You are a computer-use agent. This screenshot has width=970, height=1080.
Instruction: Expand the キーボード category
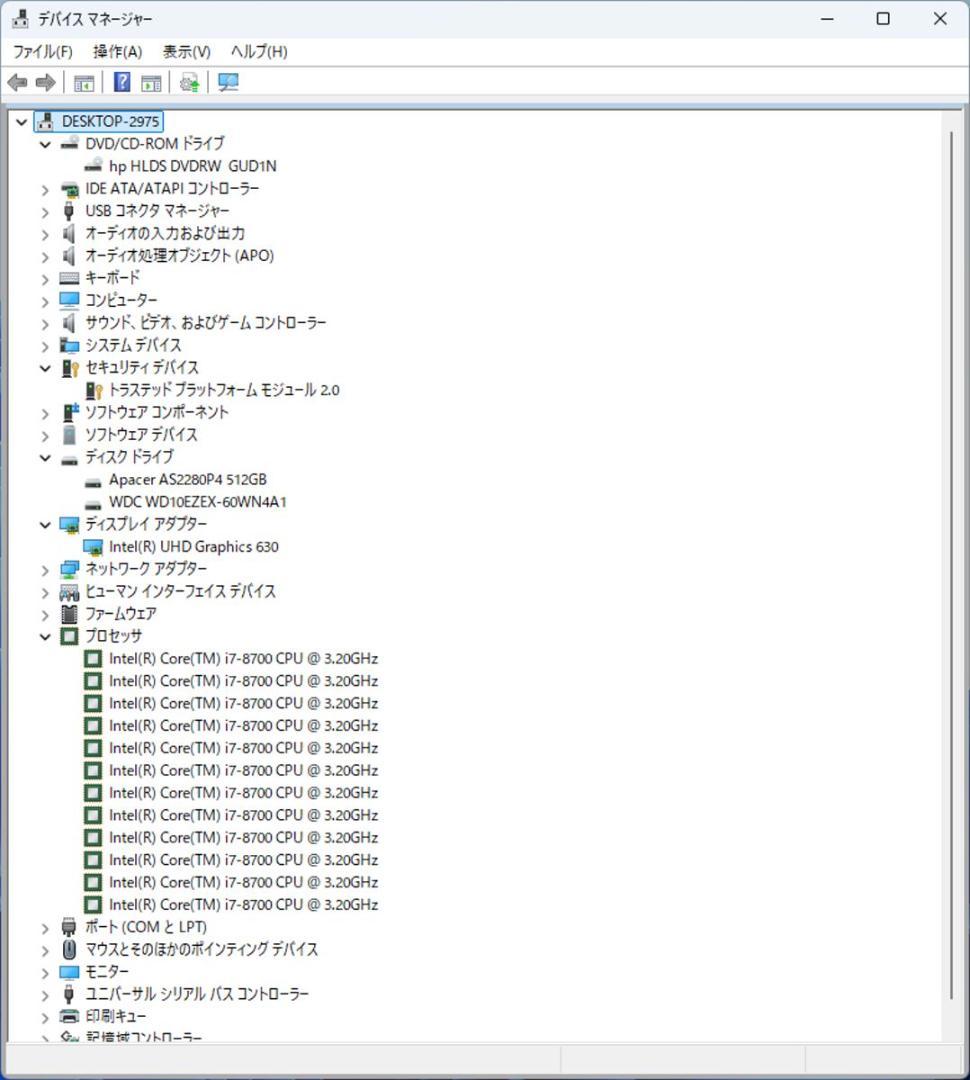[45, 277]
